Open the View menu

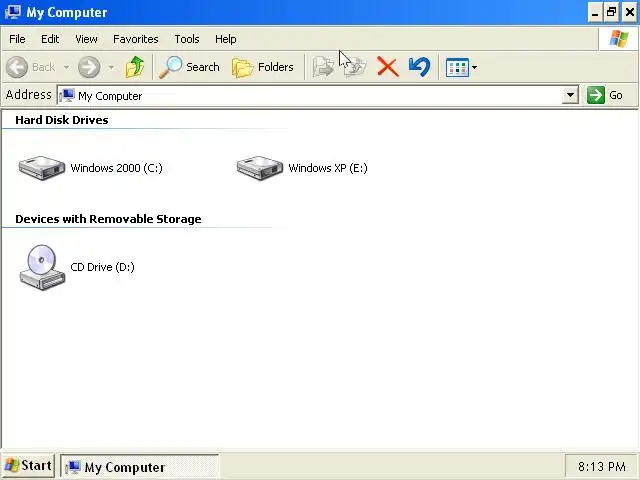[x=86, y=39]
